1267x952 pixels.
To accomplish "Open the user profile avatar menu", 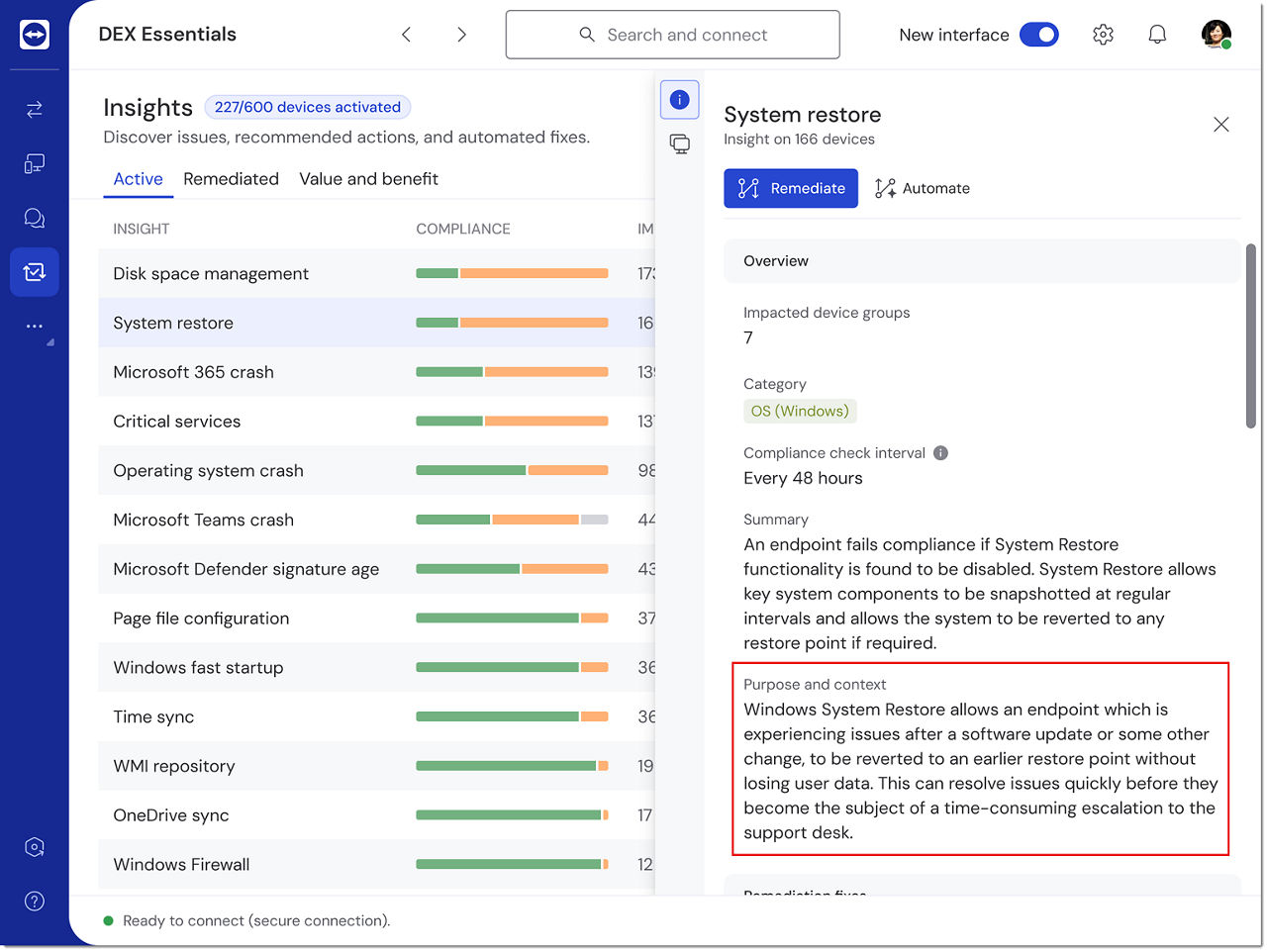I will click(x=1216, y=35).
